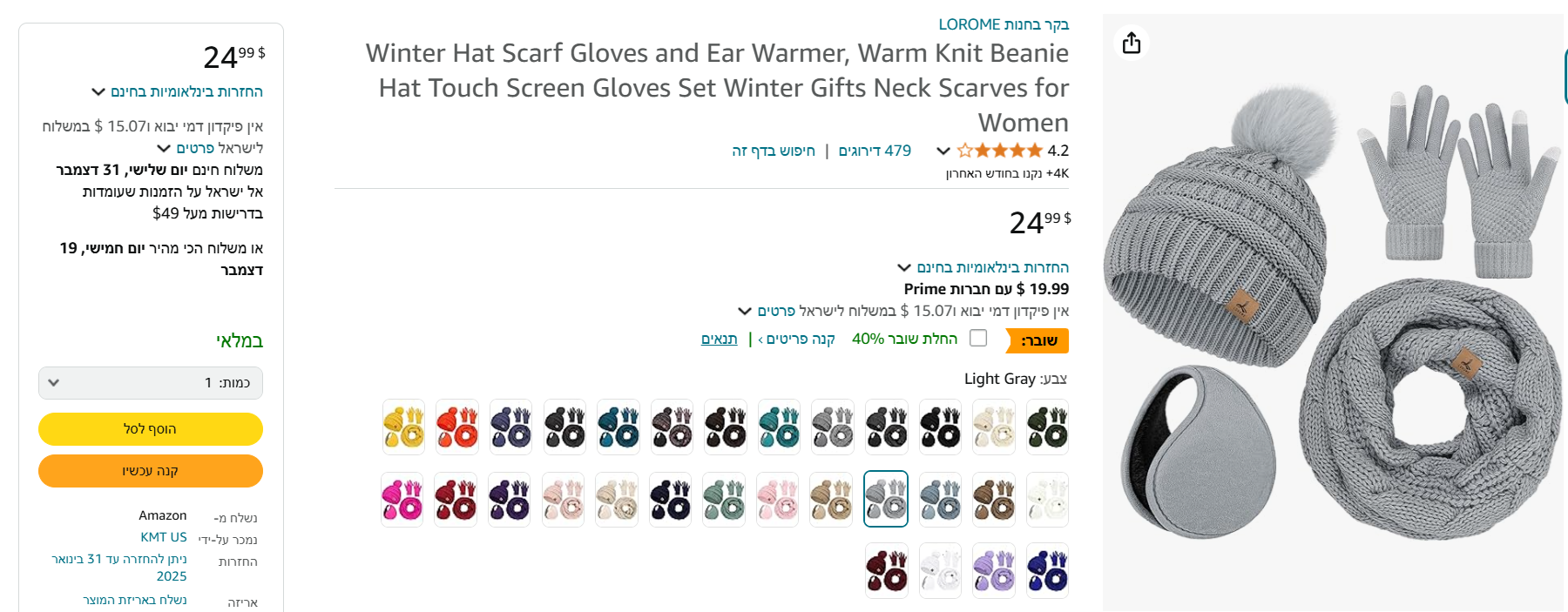Expand free international returns in buy box

pyautogui.click(x=178, y=91)
